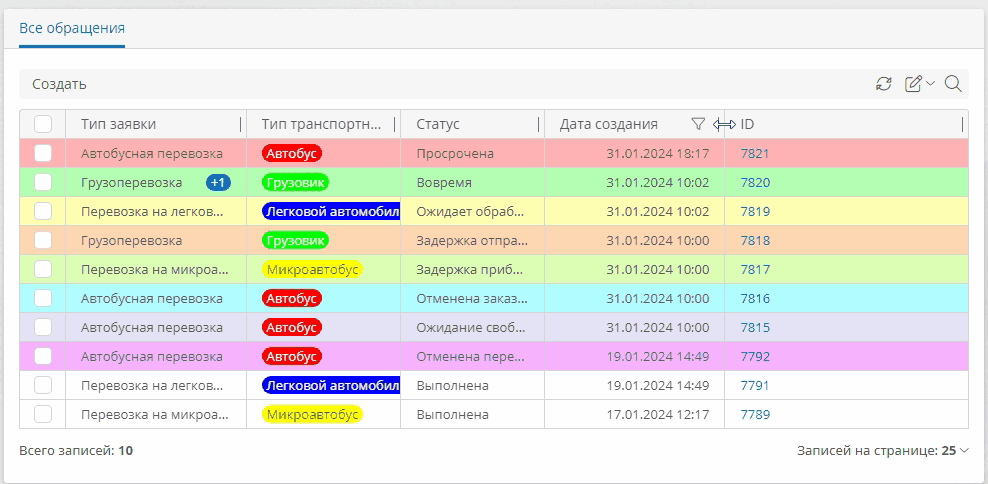
Task: Click the yellow Микроавтобус tag in row 7817
Action: tap(311, 270)
